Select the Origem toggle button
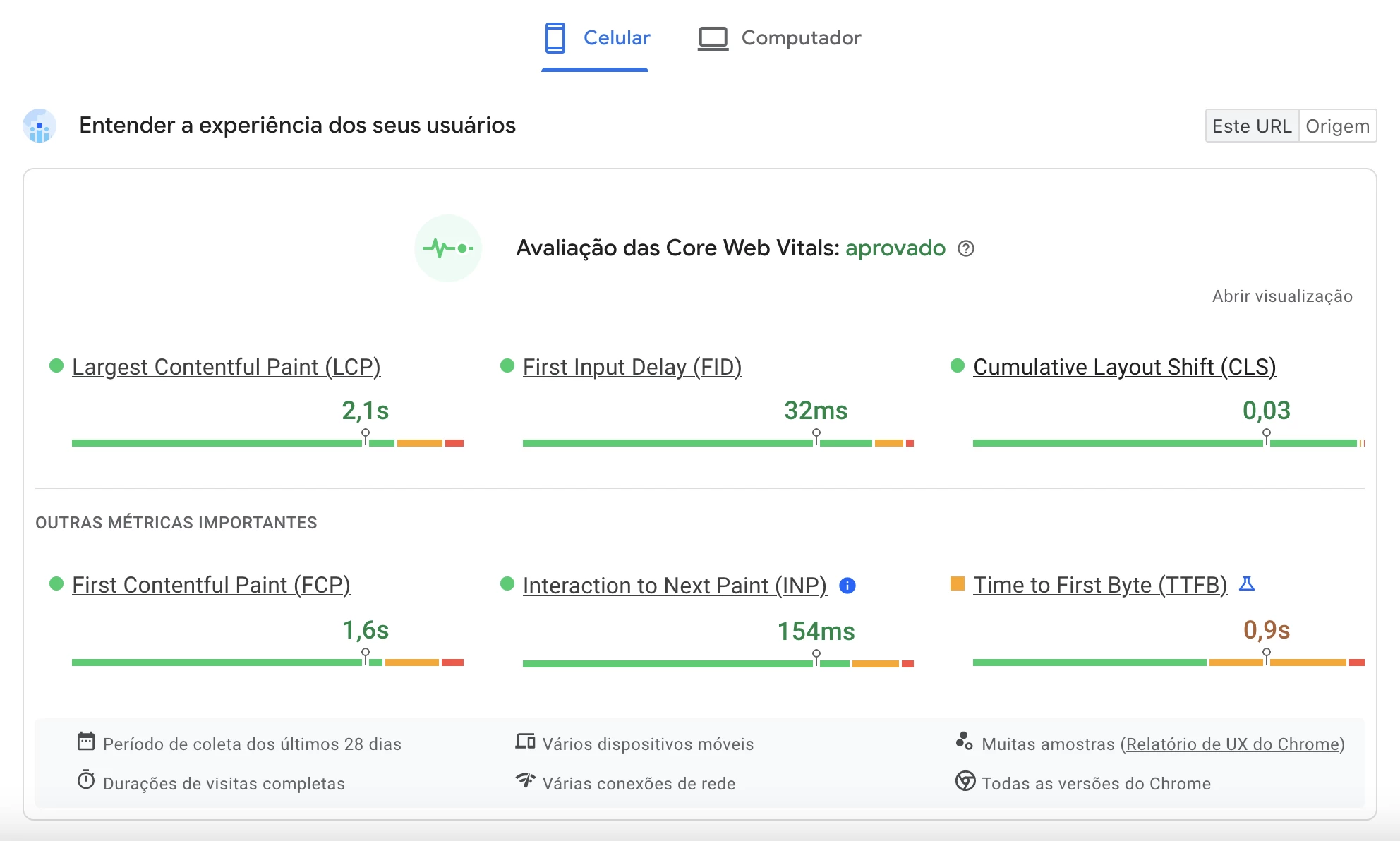The image size is (1400, 841). click(1337, 126)
